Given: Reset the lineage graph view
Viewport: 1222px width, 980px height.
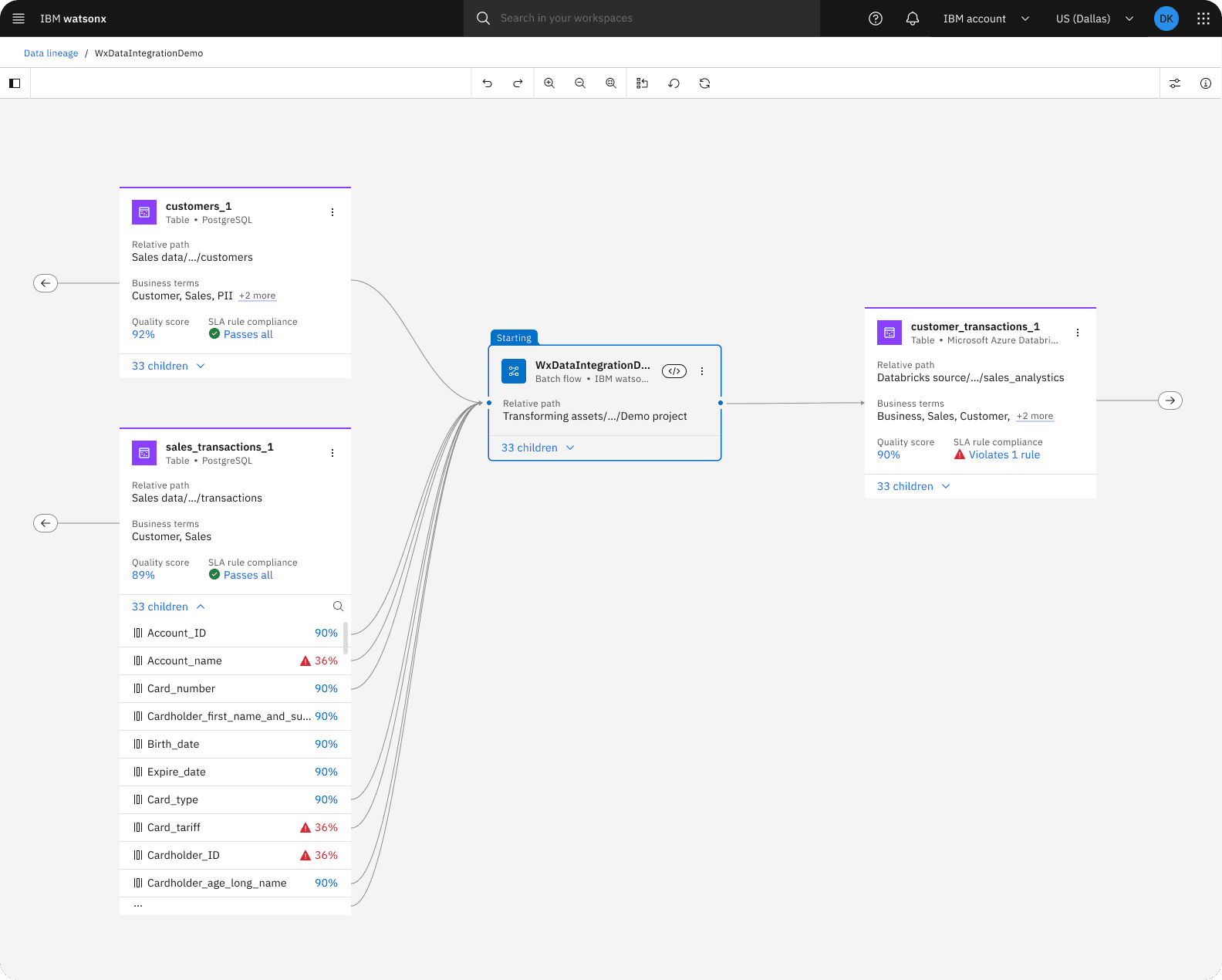Looking at the screenshot, I should [673, 83].
